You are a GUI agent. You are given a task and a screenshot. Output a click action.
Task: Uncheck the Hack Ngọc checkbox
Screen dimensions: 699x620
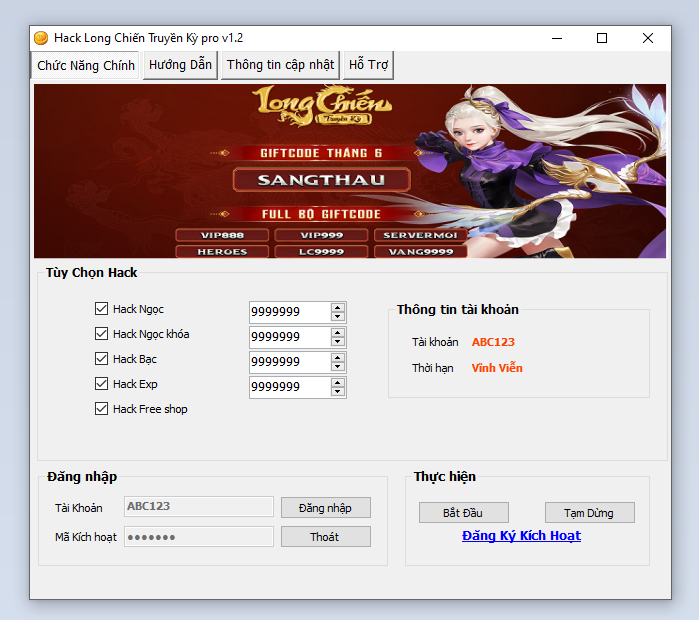point(101,309)
